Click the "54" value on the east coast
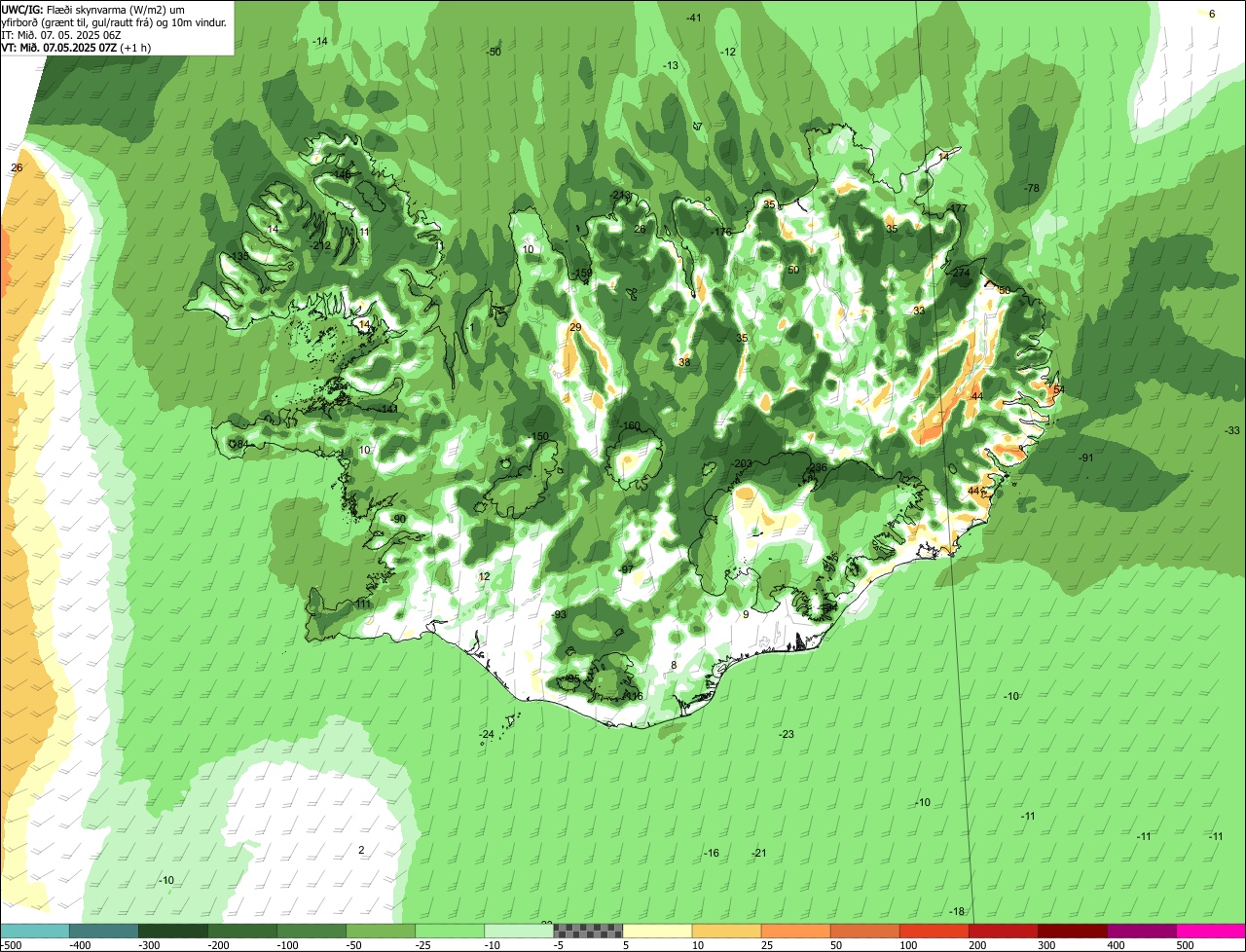 point(1059,390)
